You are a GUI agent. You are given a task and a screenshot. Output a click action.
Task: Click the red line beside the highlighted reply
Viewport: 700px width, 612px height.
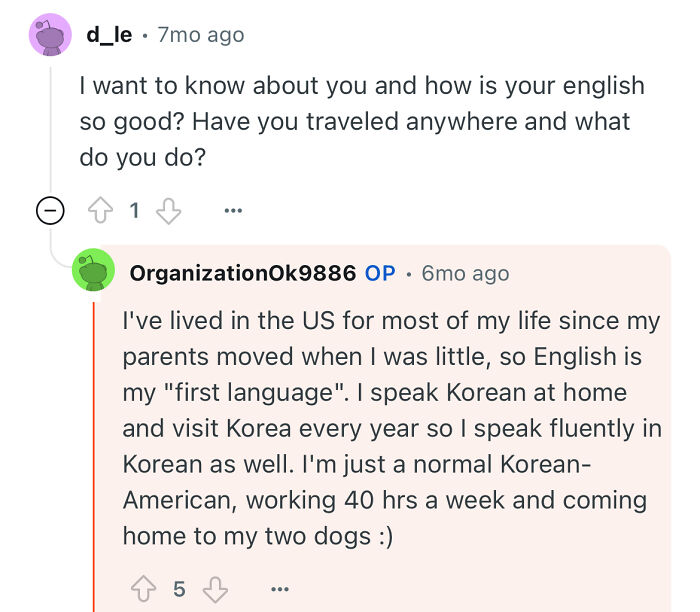94,455
